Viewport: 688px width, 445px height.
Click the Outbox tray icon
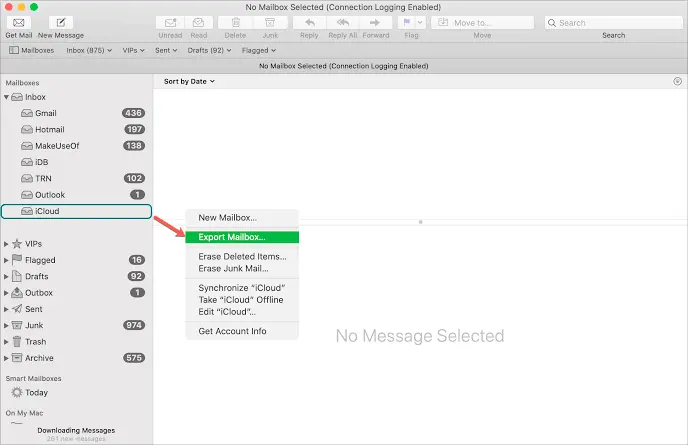17,292
